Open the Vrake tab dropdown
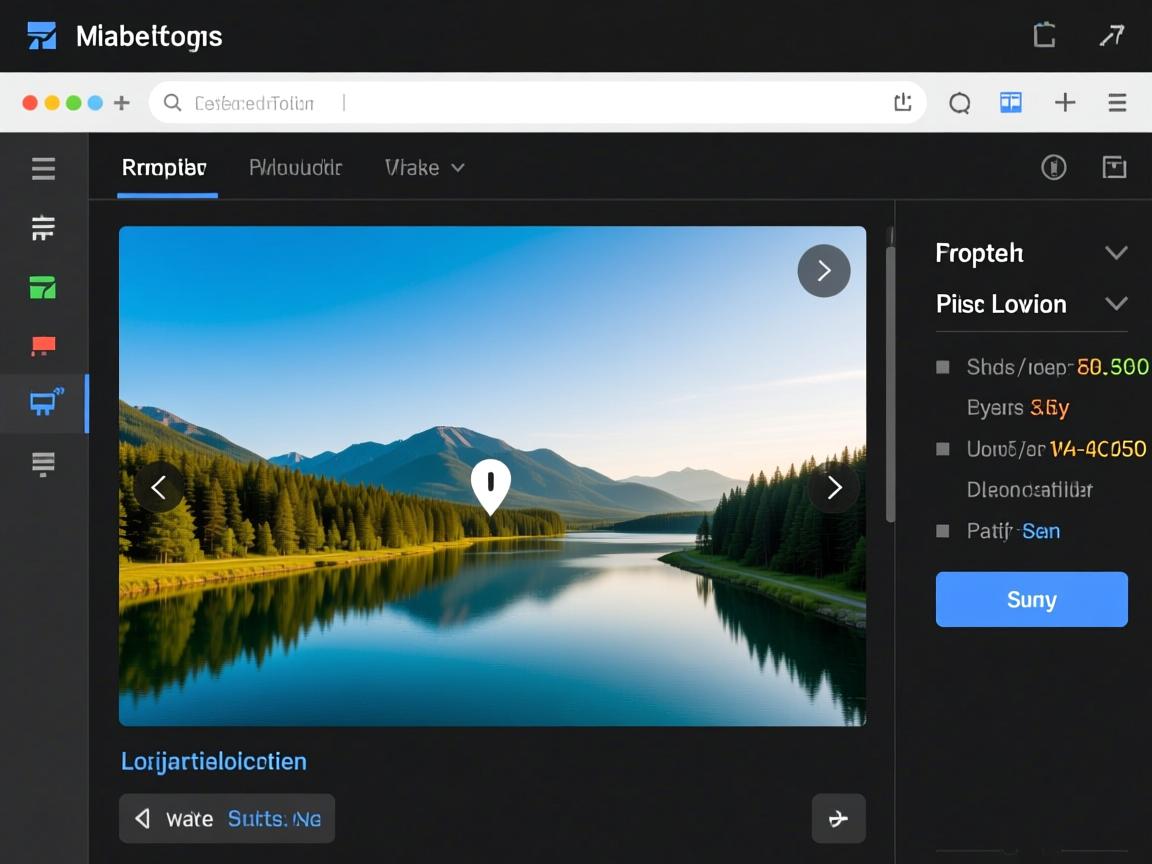This screenshot has height=864, width=1152. [x=424, y=167]
